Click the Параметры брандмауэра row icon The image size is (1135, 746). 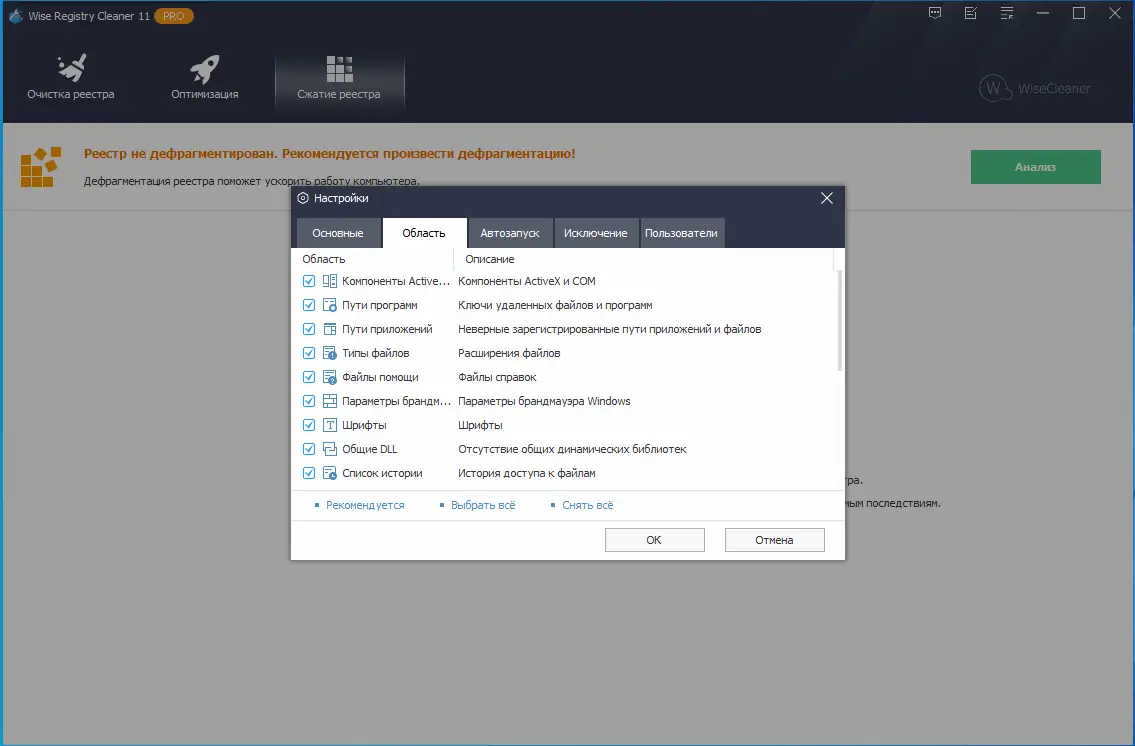tap(329, 401)
